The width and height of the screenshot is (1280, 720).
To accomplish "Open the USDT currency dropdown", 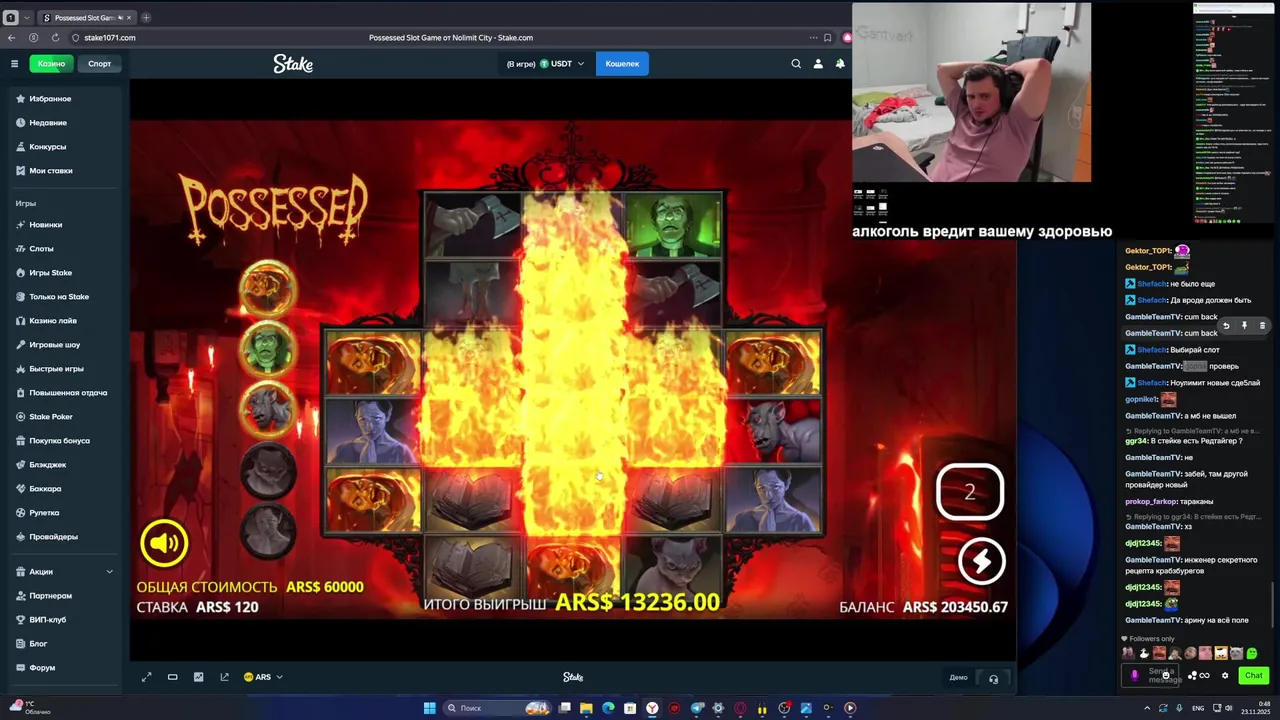I will tap(560, 64).
